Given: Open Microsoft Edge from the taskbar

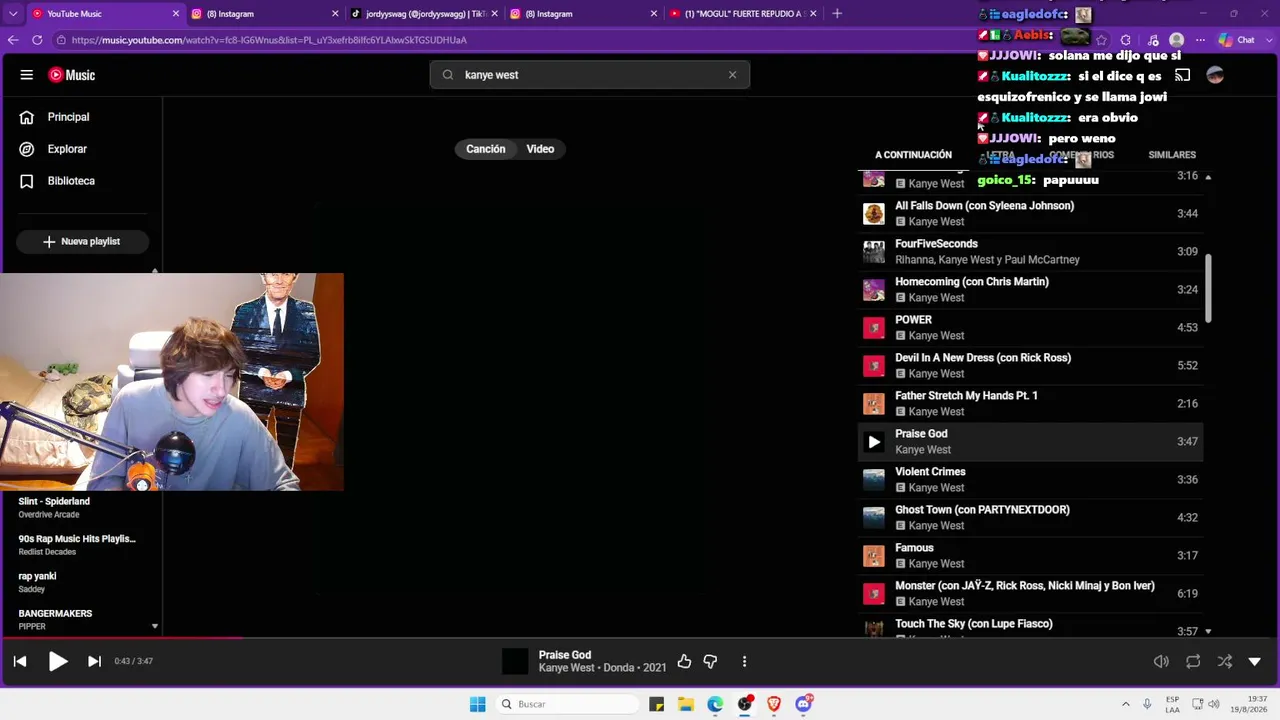Looking at the screenshot, I should tap(715, 704).
